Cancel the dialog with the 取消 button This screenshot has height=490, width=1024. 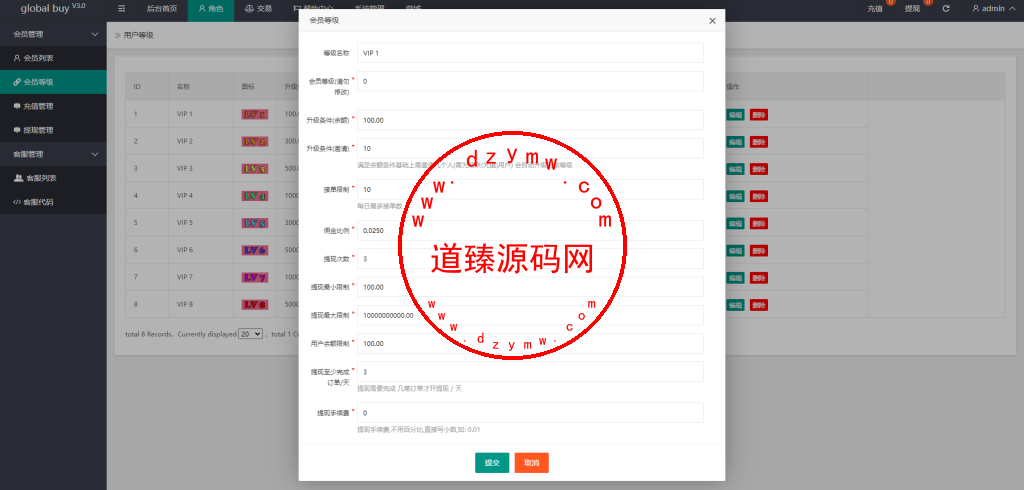click(532, 463)
